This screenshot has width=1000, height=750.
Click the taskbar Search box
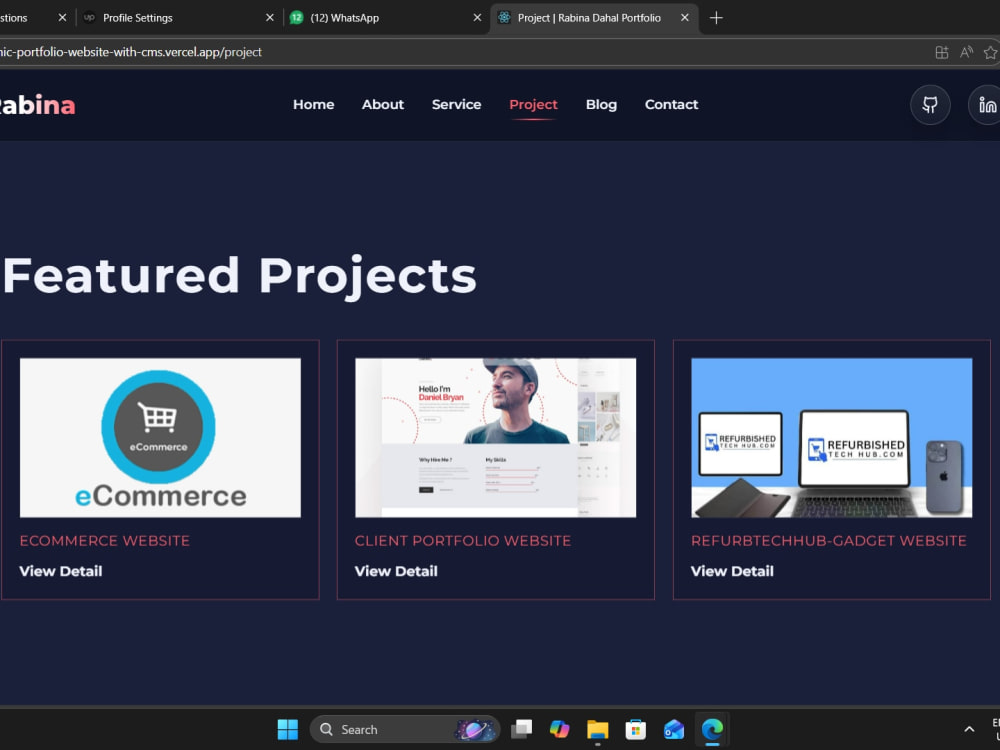point(405,730)
